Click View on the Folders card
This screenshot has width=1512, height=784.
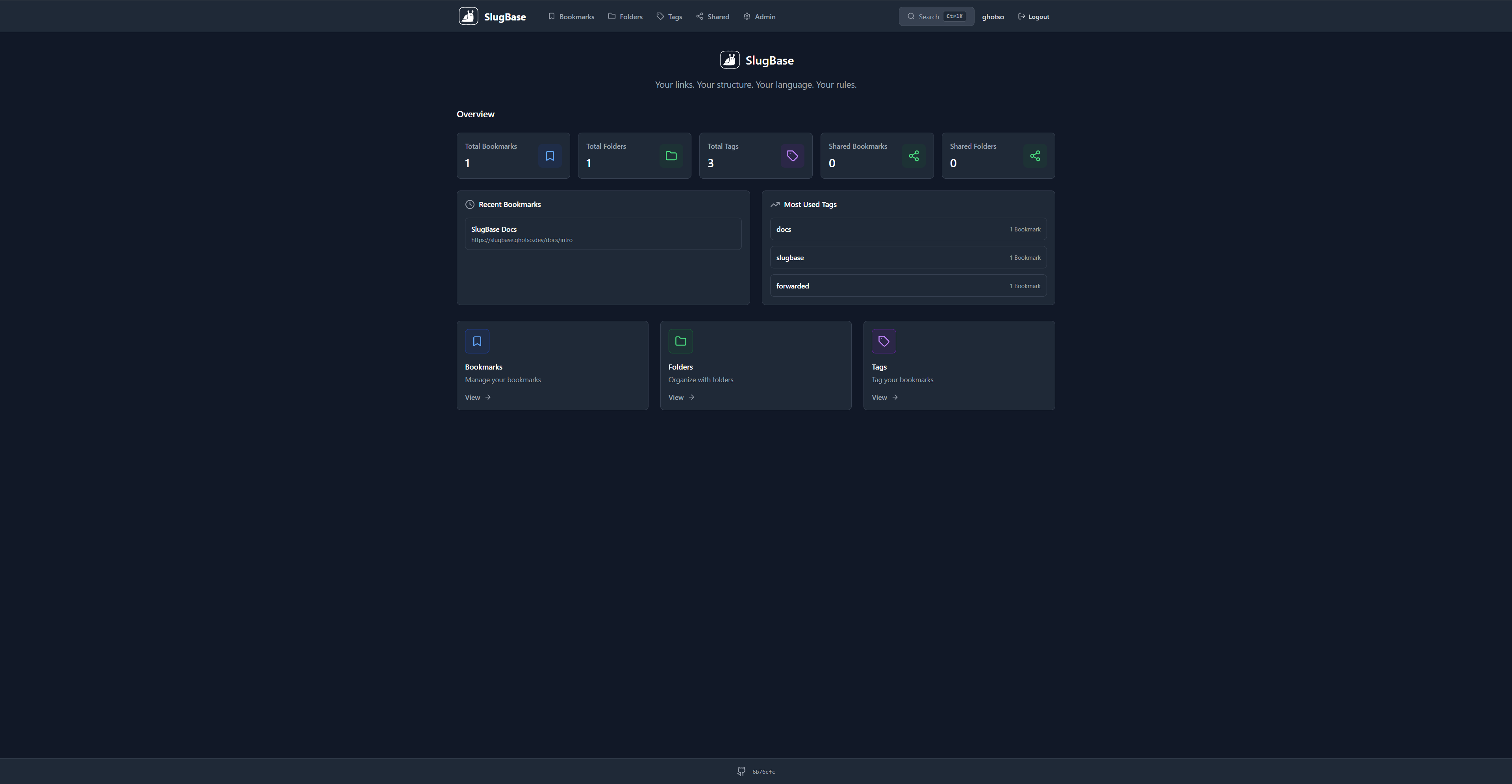680,397
